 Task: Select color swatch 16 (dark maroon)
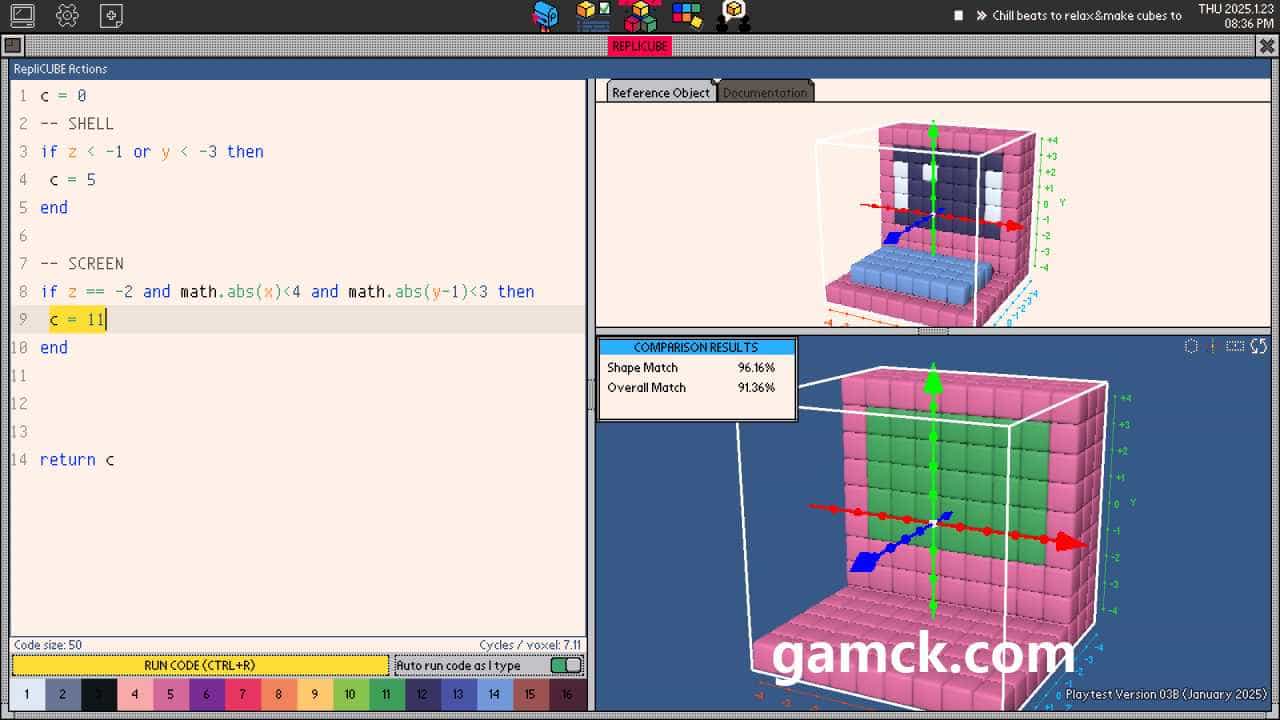coord(567,694)
